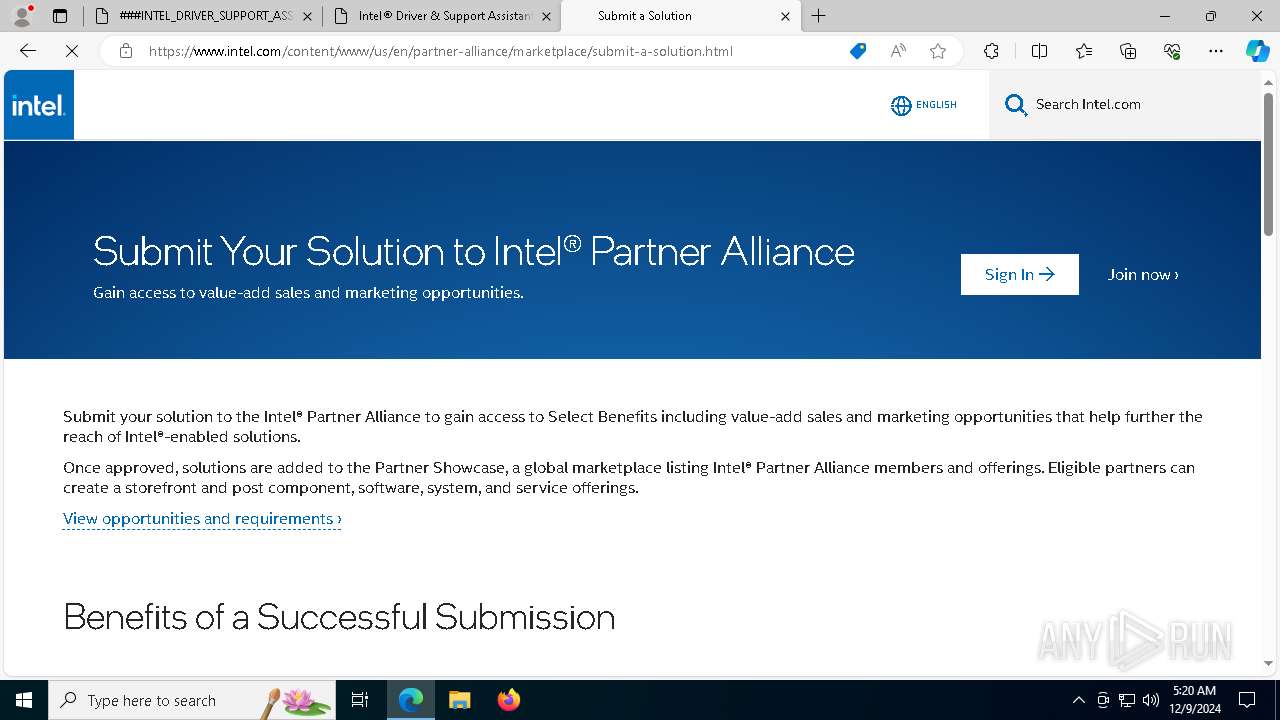Click the Intel logo
Screen dimensions: 1280x720
(39, 105)
